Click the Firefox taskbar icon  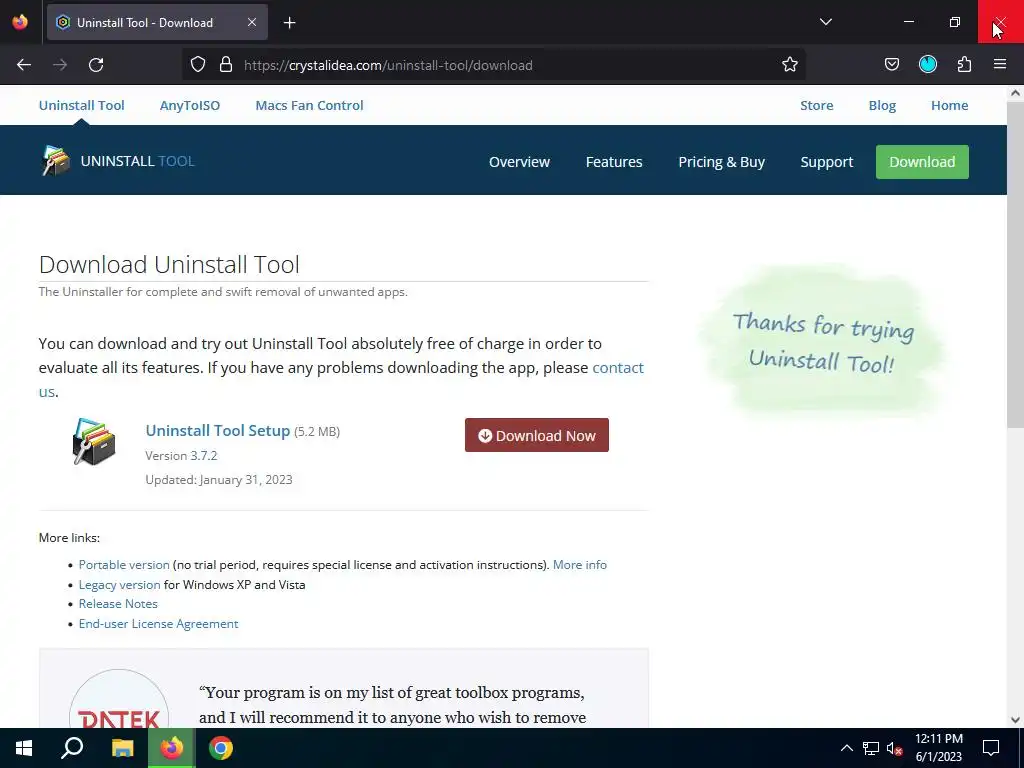point(172,748)
